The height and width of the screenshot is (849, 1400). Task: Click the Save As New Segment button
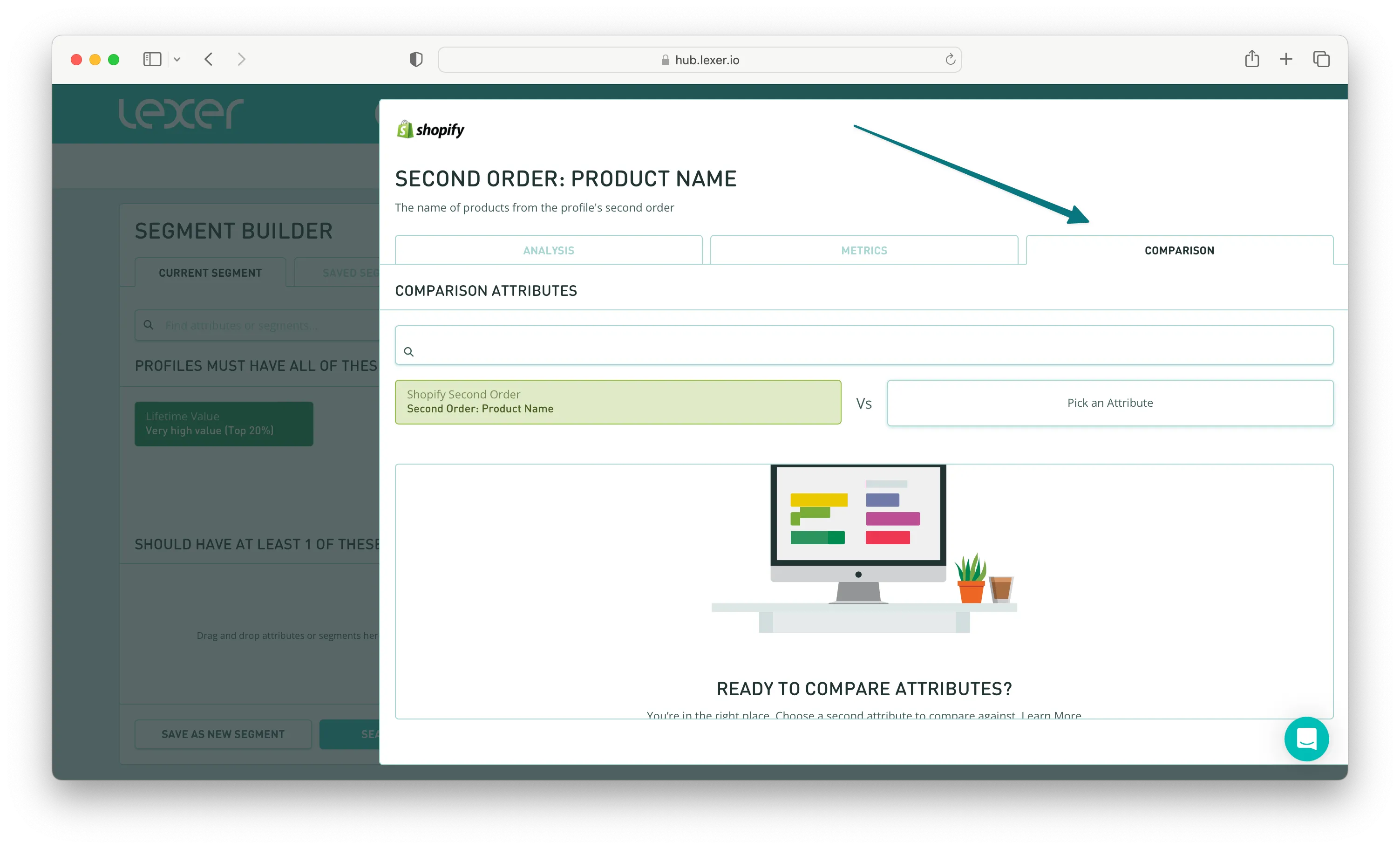[223, 734]
